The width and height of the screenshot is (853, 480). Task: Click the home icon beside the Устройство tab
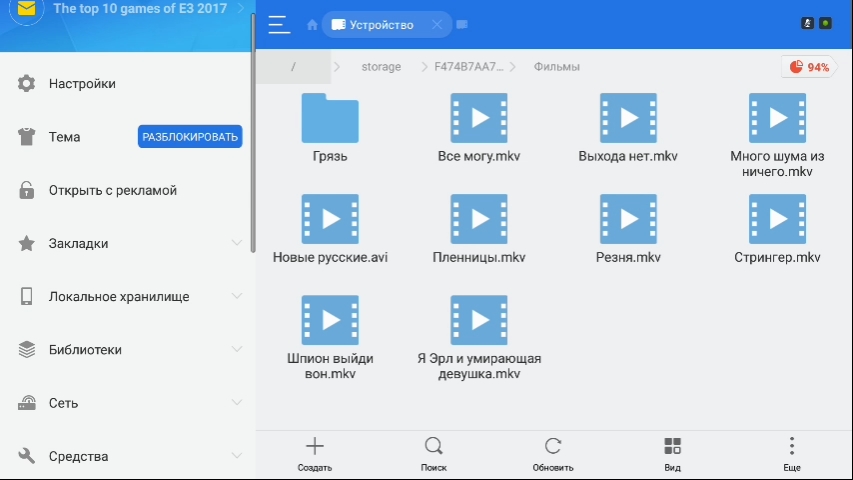pos(313,25)
